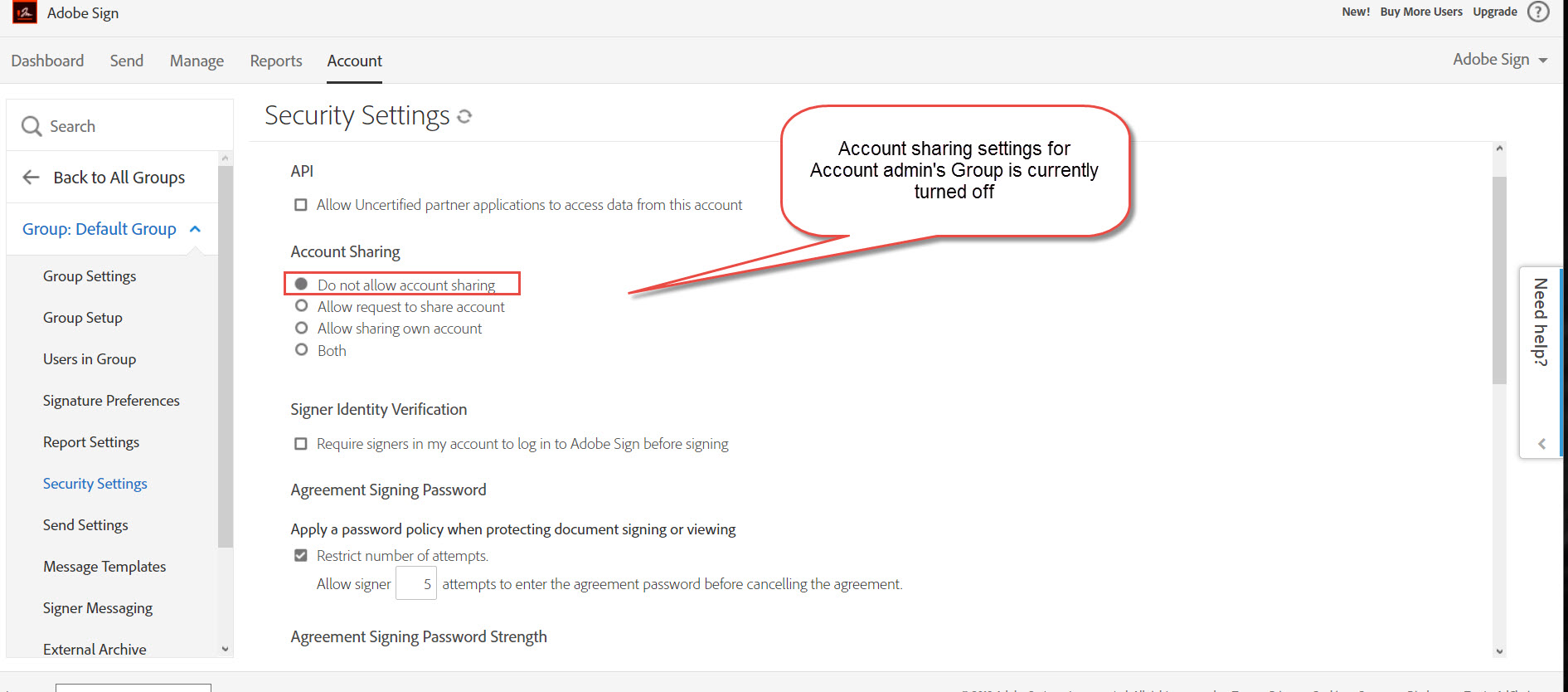
Task: Select Allow request to share account
Action: [302, 306]
